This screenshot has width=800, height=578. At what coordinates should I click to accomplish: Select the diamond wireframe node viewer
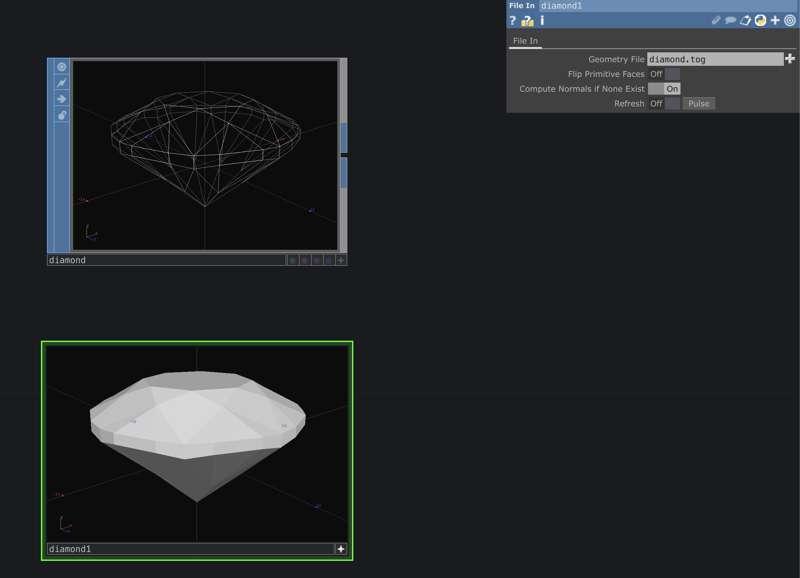coord(205,155)
